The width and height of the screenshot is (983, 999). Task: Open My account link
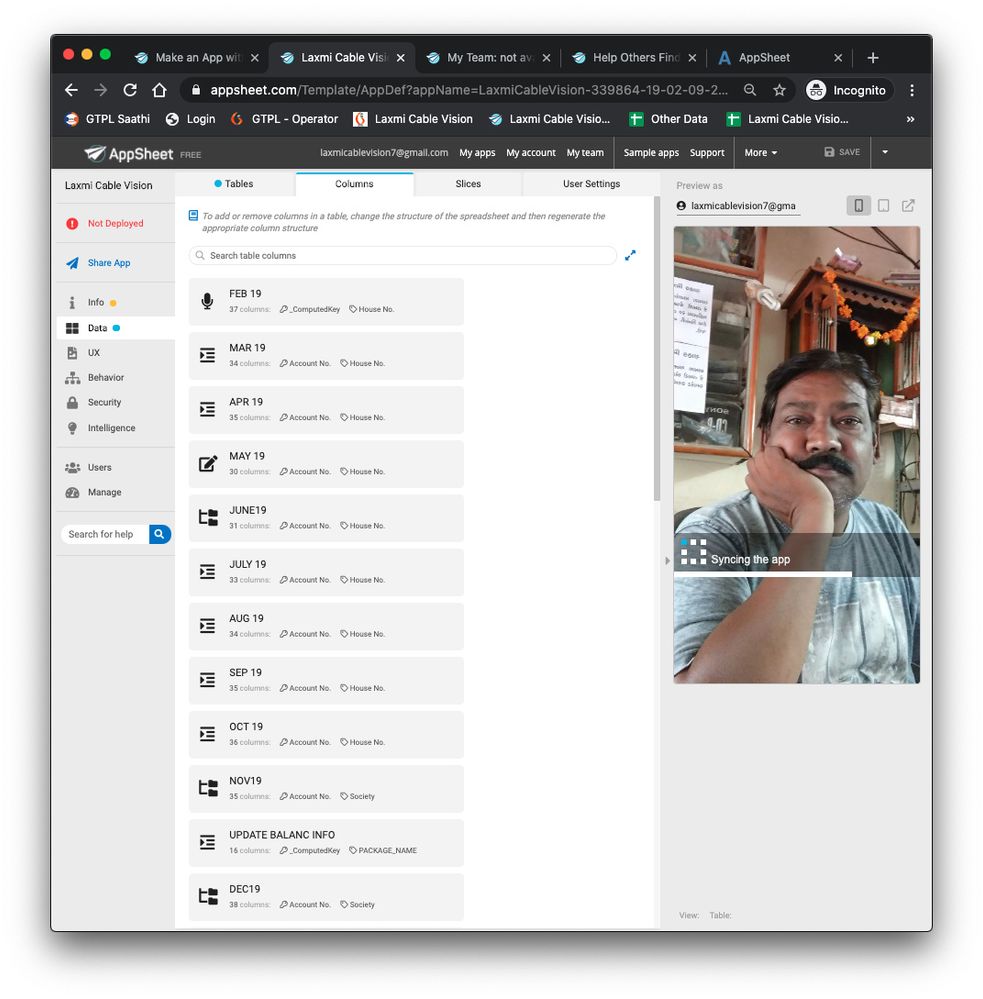[x=531, y=153]
